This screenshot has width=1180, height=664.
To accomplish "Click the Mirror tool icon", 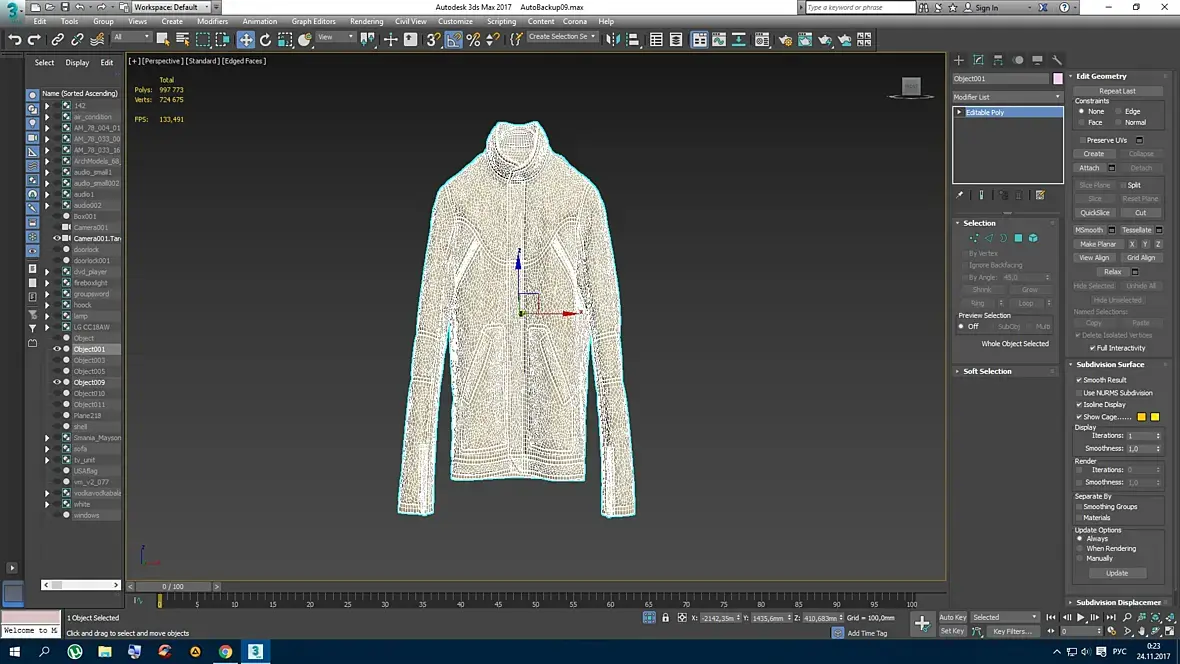I will coord(613,40).
